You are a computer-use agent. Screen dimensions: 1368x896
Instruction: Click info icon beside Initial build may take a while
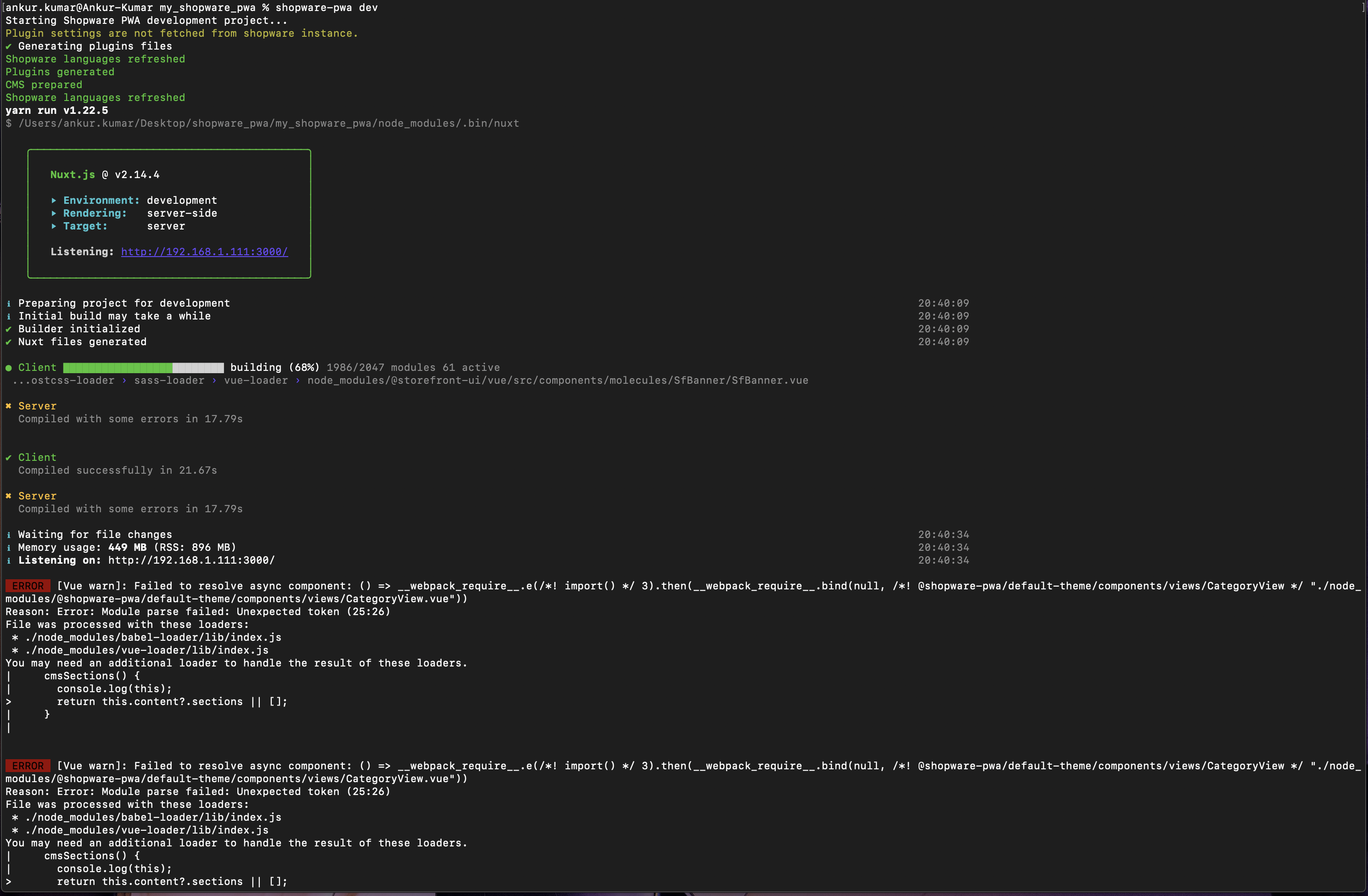coord(9,317)
